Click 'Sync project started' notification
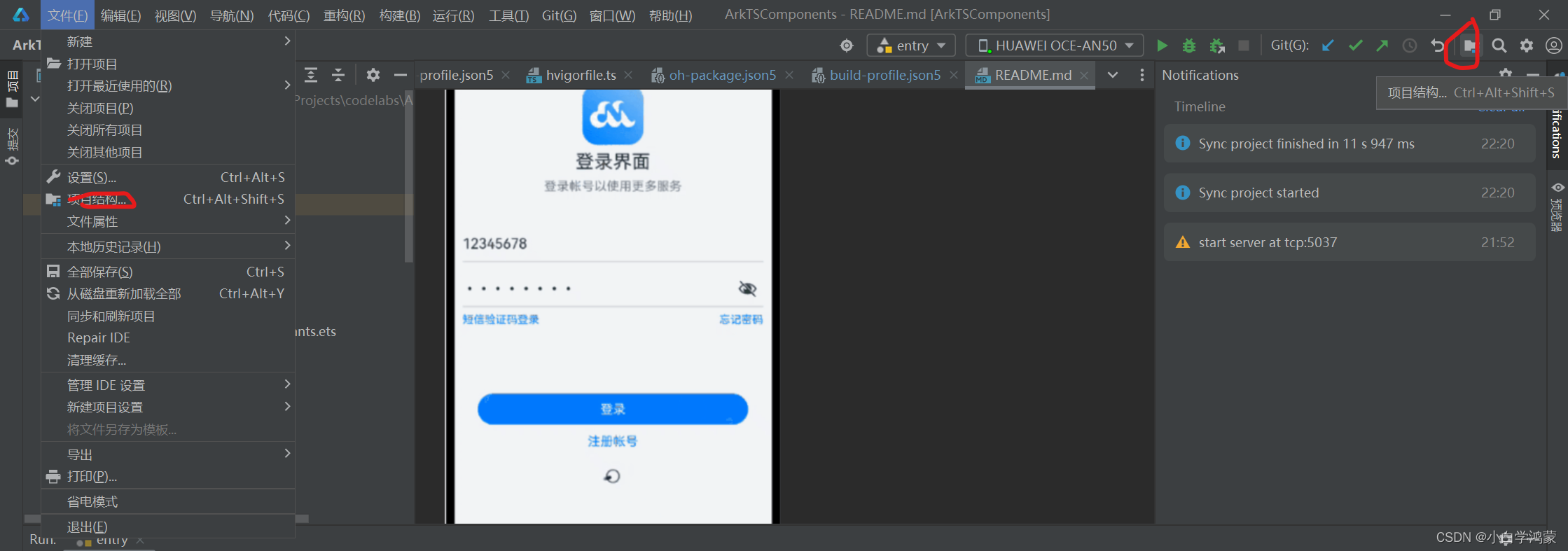1568x551 pixels. tap(1350, 193)
